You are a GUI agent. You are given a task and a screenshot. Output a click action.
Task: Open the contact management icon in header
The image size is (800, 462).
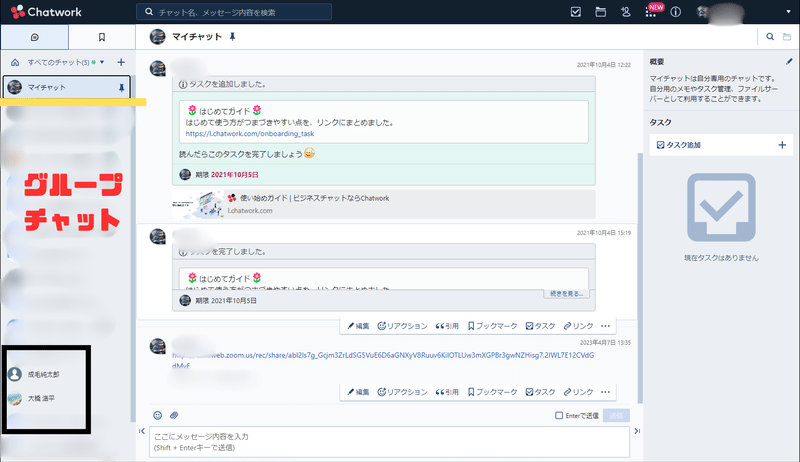click(626, 12)
